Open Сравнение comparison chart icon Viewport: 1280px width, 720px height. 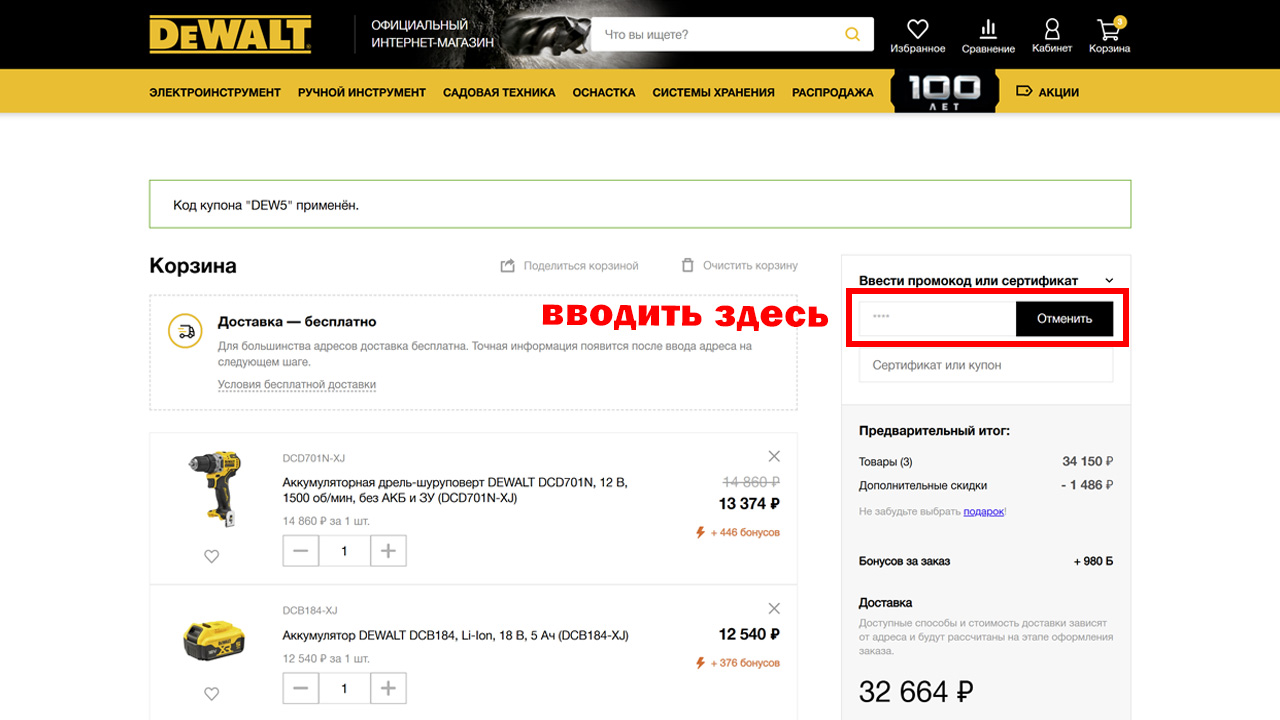(988, 28)
